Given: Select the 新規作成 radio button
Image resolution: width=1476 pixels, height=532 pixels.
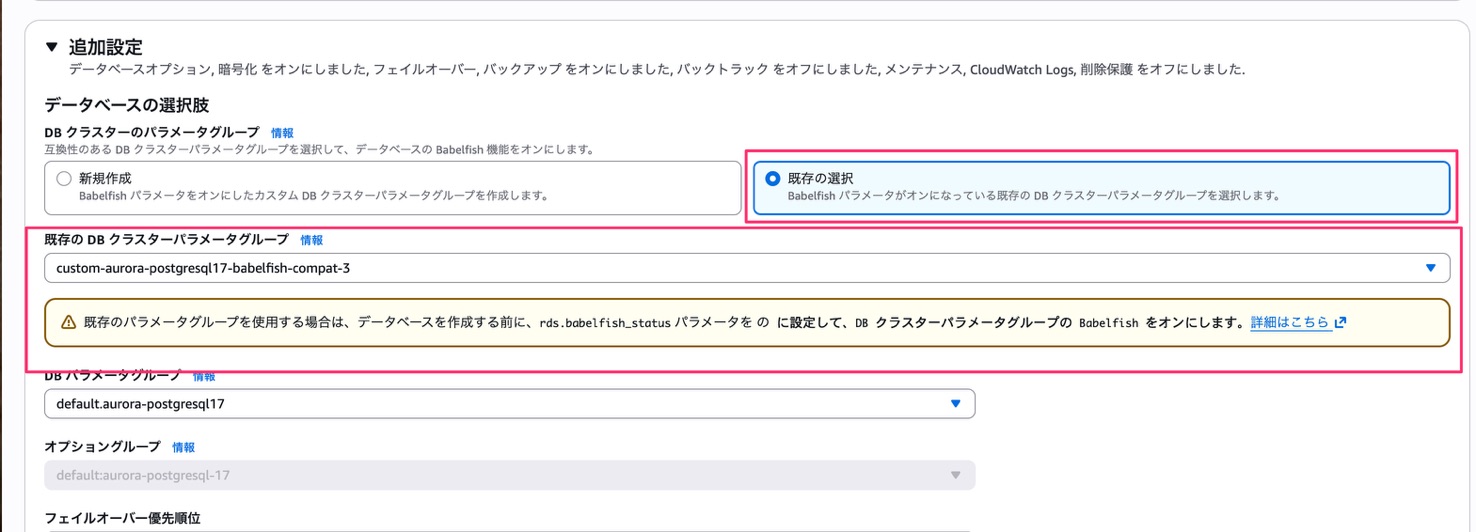Looking at the screenshot, I should pyautogui.click(x=64, y=179).
